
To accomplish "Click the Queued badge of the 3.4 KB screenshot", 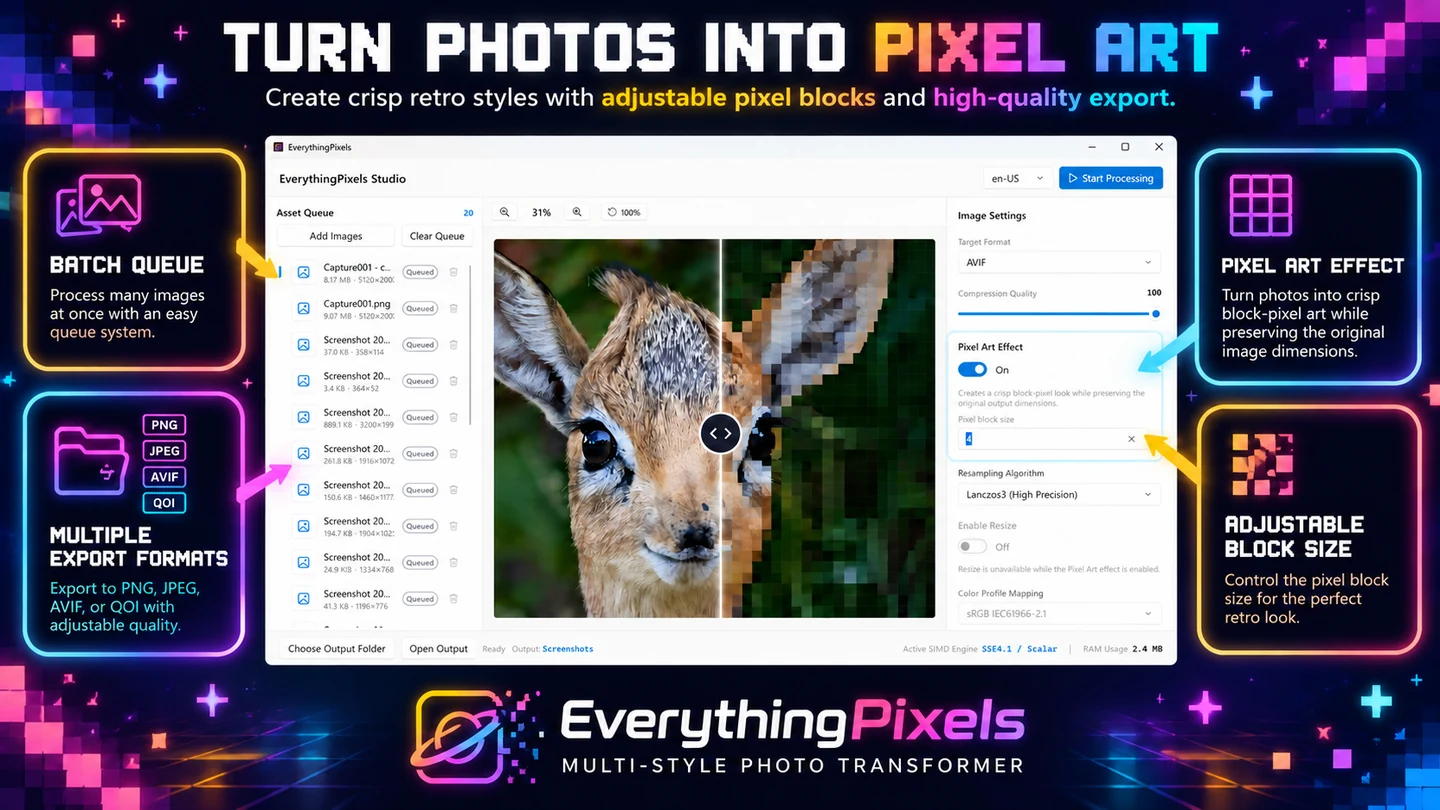I will [x=420, y=381].
